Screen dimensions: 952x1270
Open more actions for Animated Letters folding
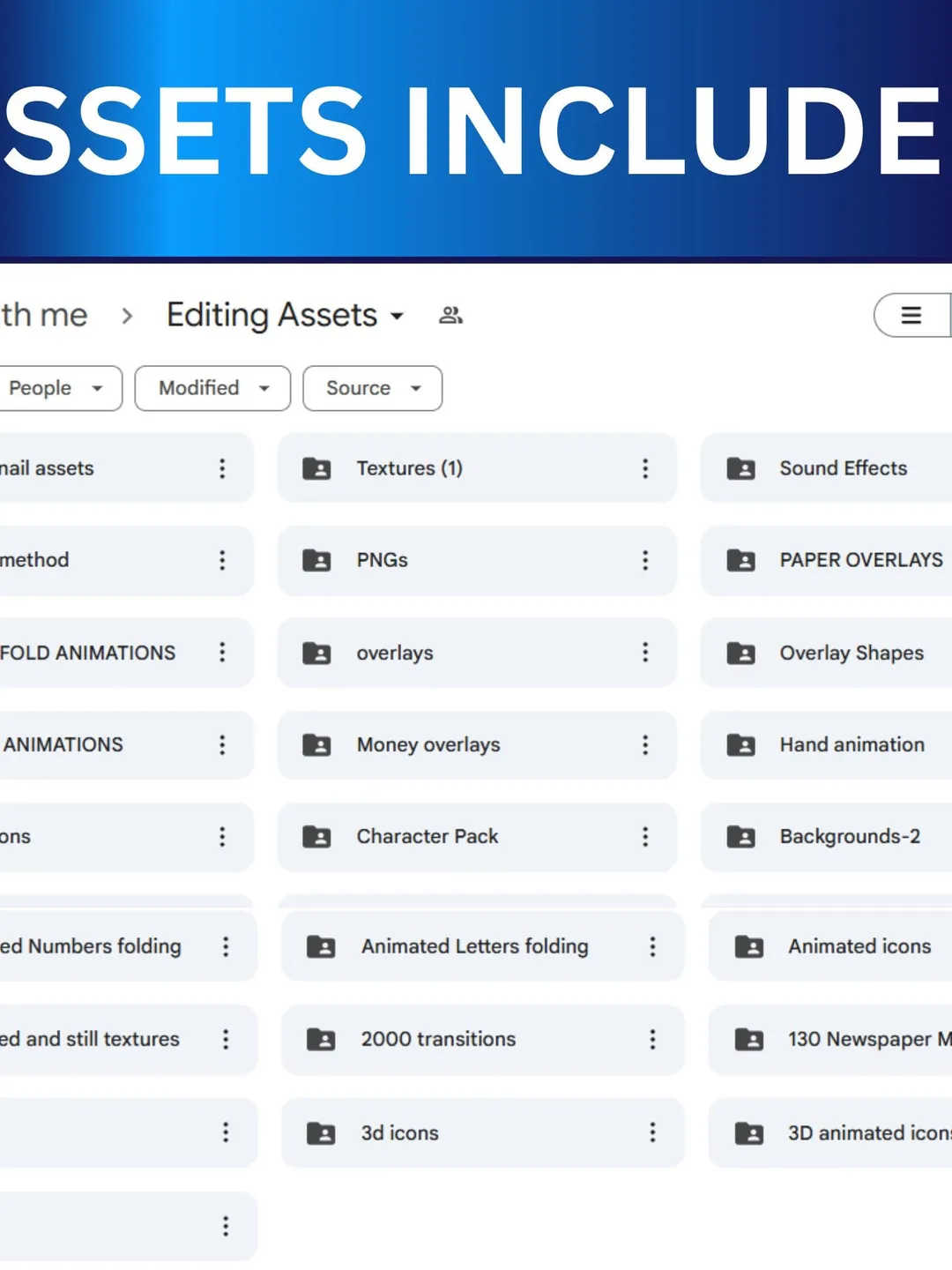pyautogui.click(x=652, y=946)
